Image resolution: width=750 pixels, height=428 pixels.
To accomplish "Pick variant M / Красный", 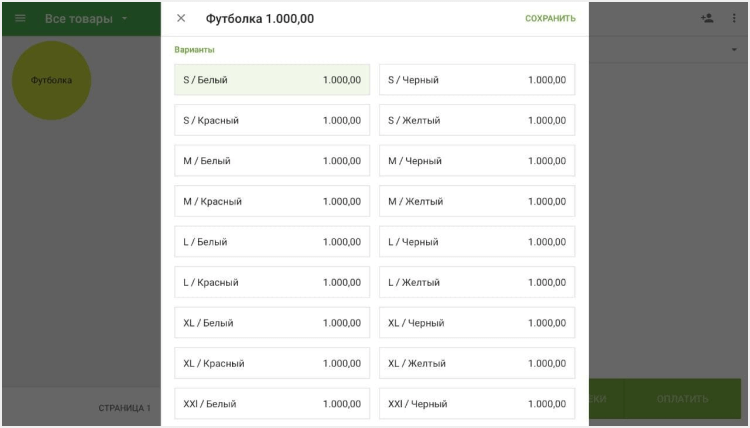I will [x=272, y=201].
